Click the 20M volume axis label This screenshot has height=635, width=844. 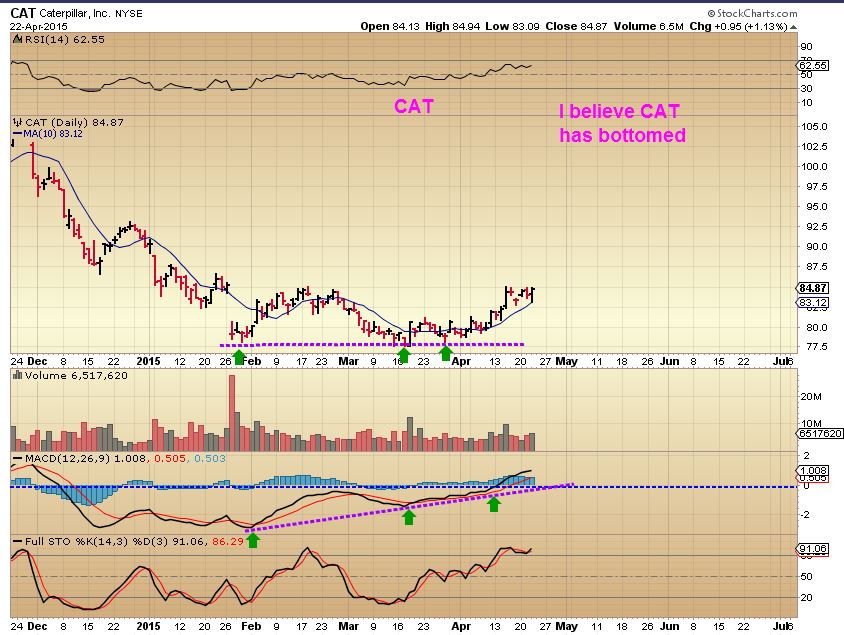(x=811, y=397)
